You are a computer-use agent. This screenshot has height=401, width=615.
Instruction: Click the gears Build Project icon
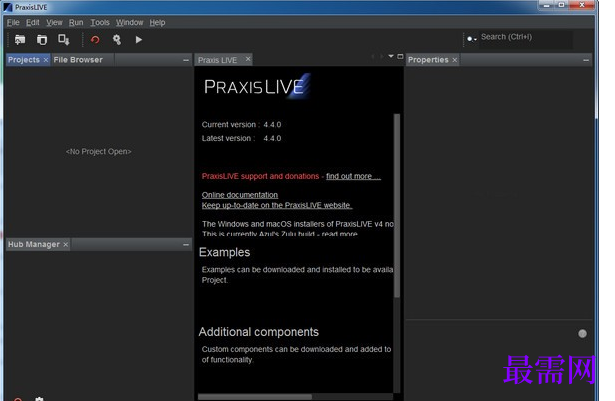click(x=117, y=40)
